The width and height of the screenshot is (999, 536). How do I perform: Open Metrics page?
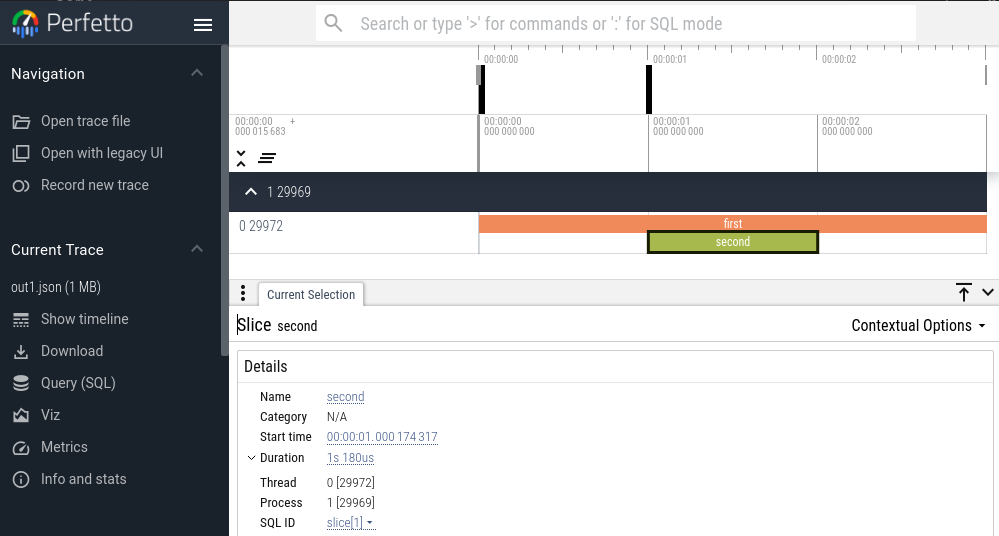[x=64, y=447]
